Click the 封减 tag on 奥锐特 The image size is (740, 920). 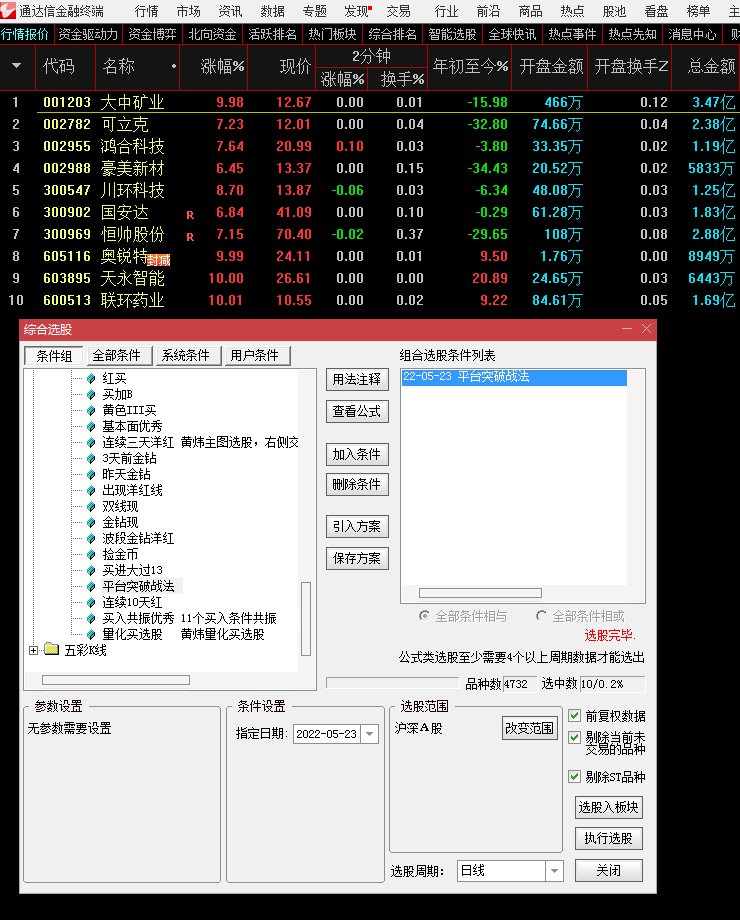click(x=158, y=260)
